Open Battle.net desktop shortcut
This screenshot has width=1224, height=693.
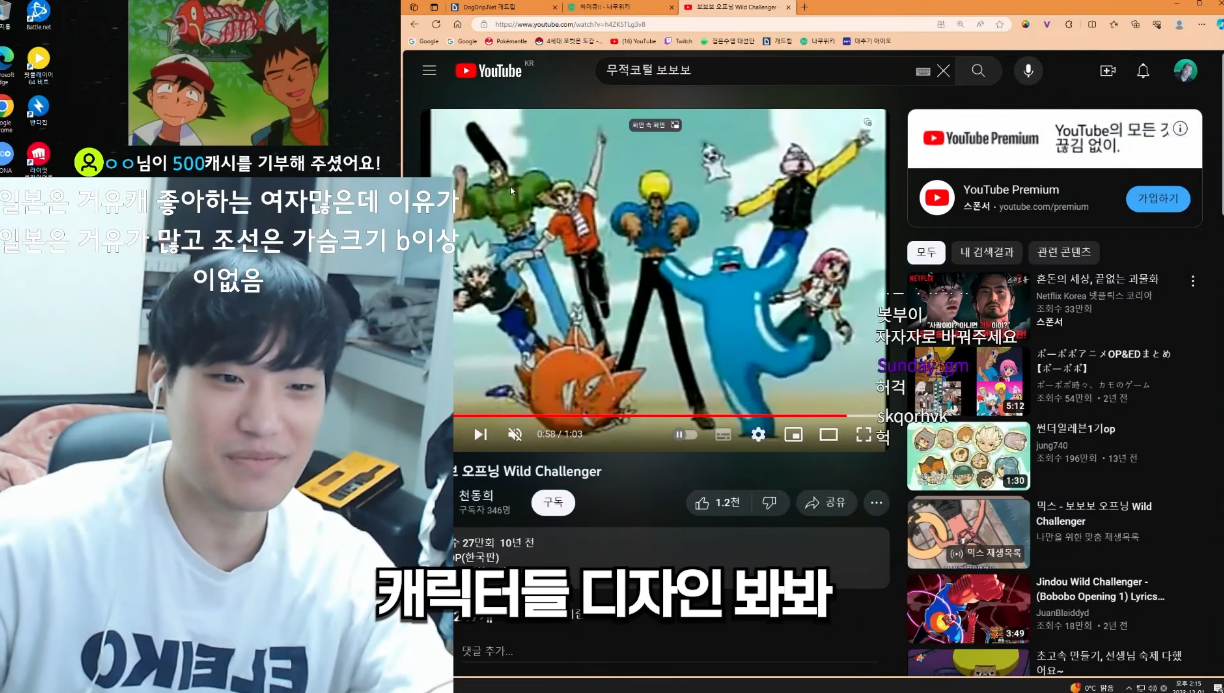click(38, 16)
